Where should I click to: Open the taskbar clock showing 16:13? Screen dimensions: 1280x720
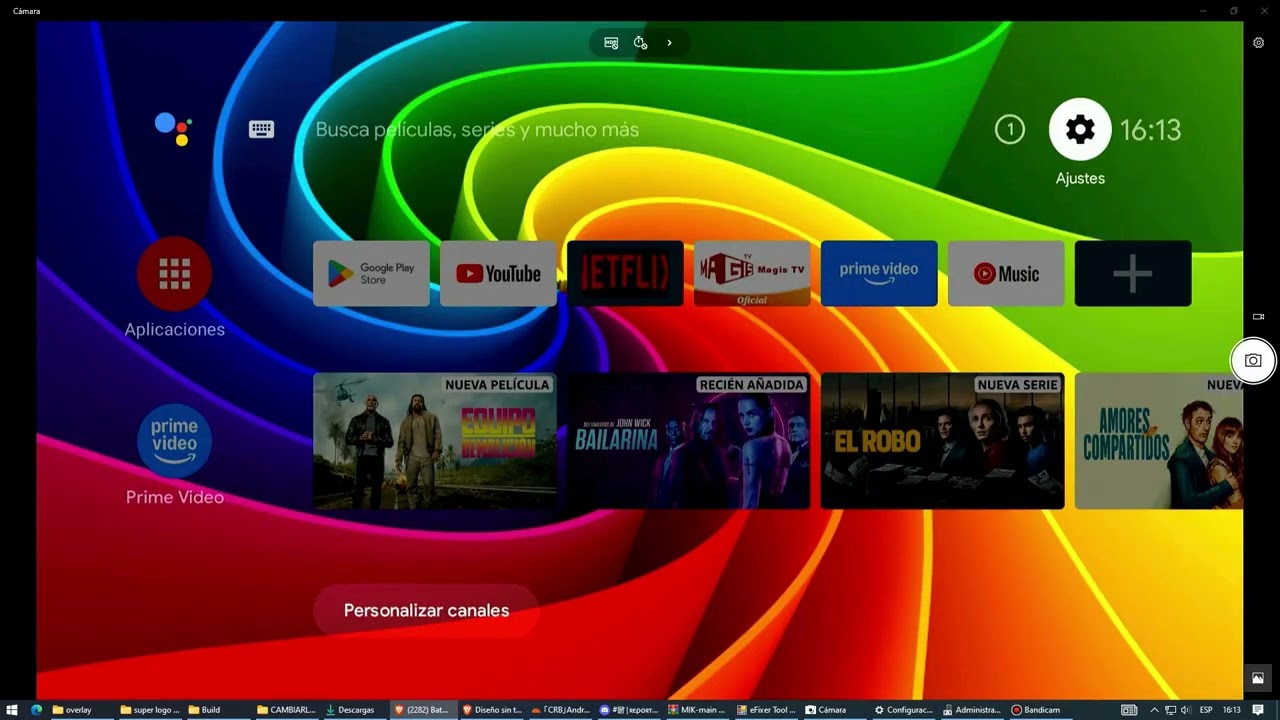click(1232, 710)
